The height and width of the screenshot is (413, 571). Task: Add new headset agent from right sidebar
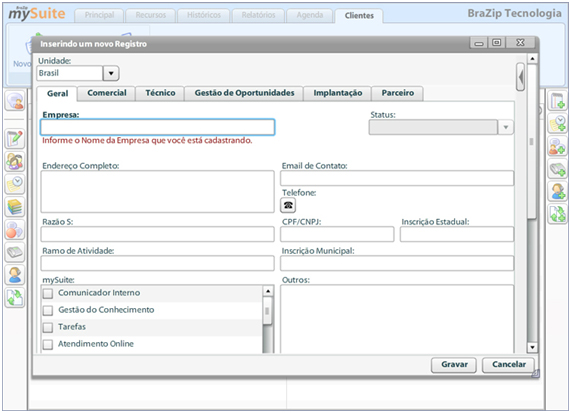point(558,191)
